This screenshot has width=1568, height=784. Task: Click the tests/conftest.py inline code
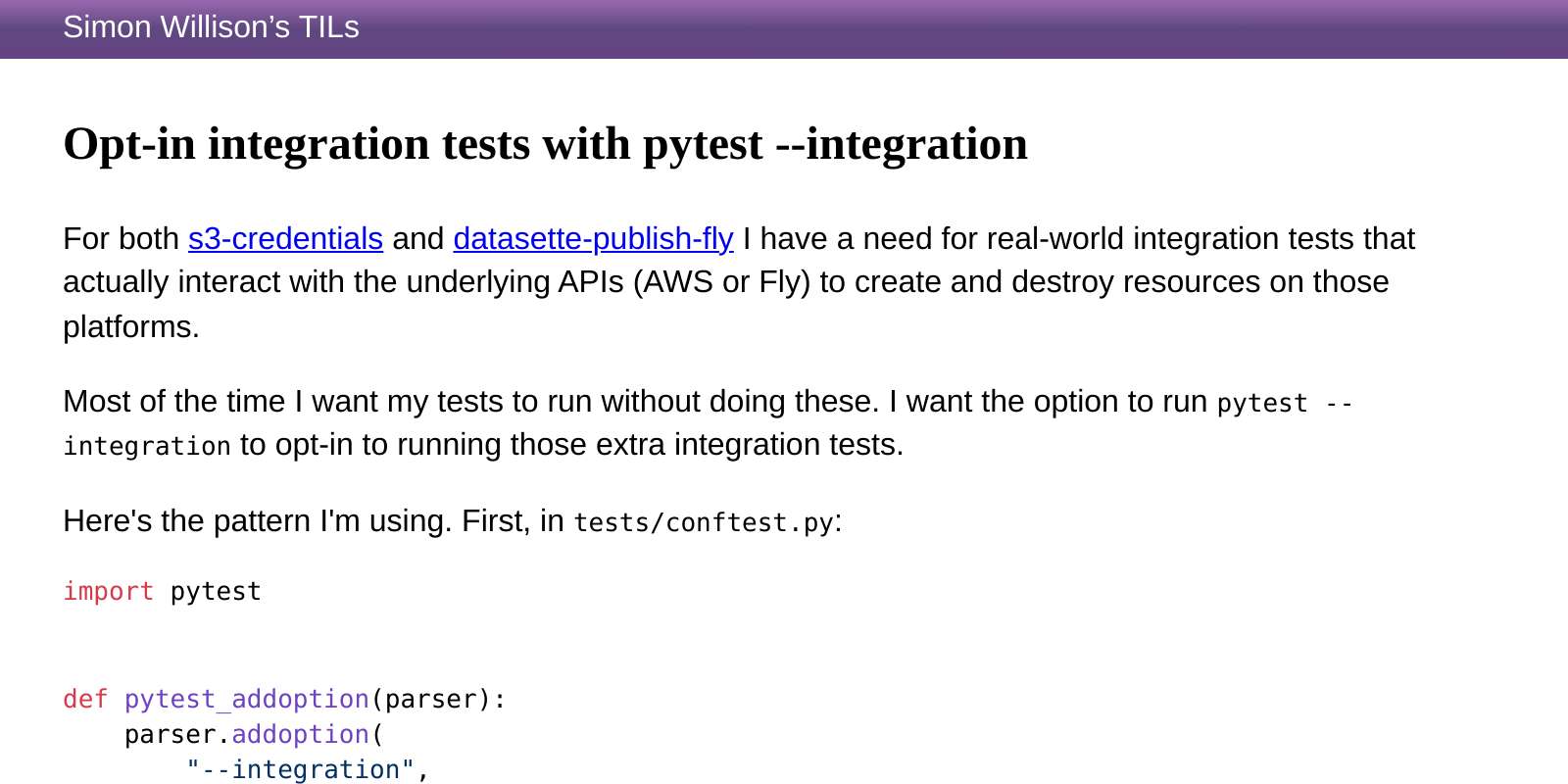click(703, 522)
